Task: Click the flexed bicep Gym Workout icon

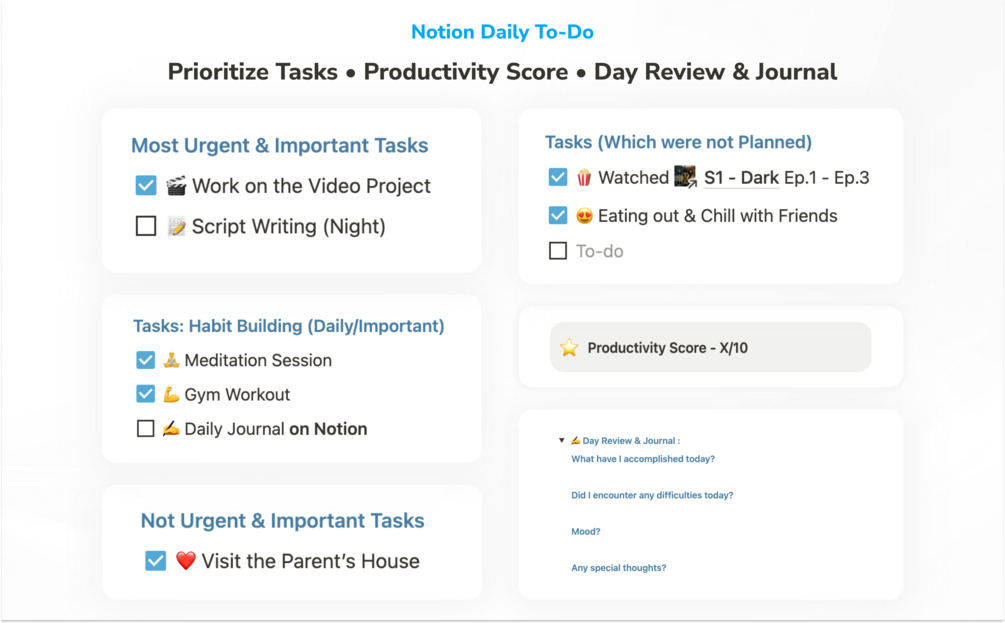Action: (x=171, y=395)
